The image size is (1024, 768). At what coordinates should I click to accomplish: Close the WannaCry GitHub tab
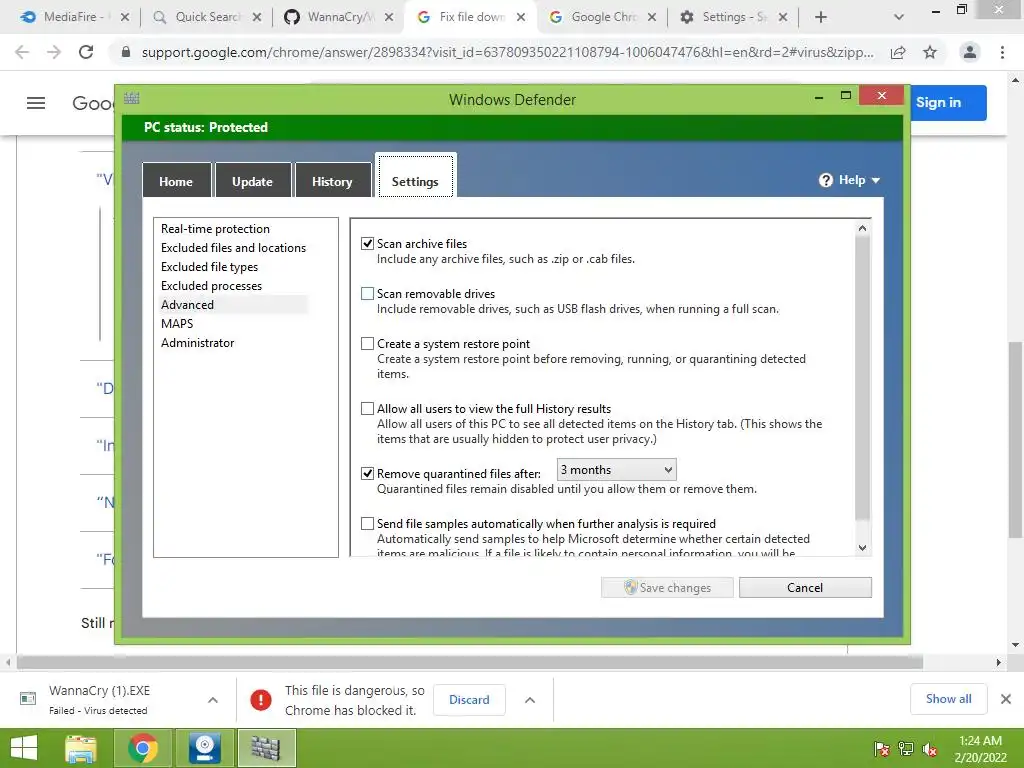tap(389, 18)
